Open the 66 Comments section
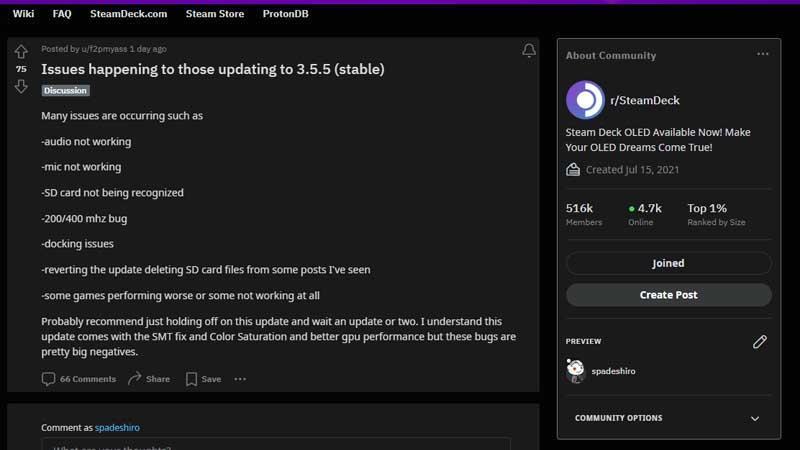Screen dimensions: 800x450 [79, 379]
